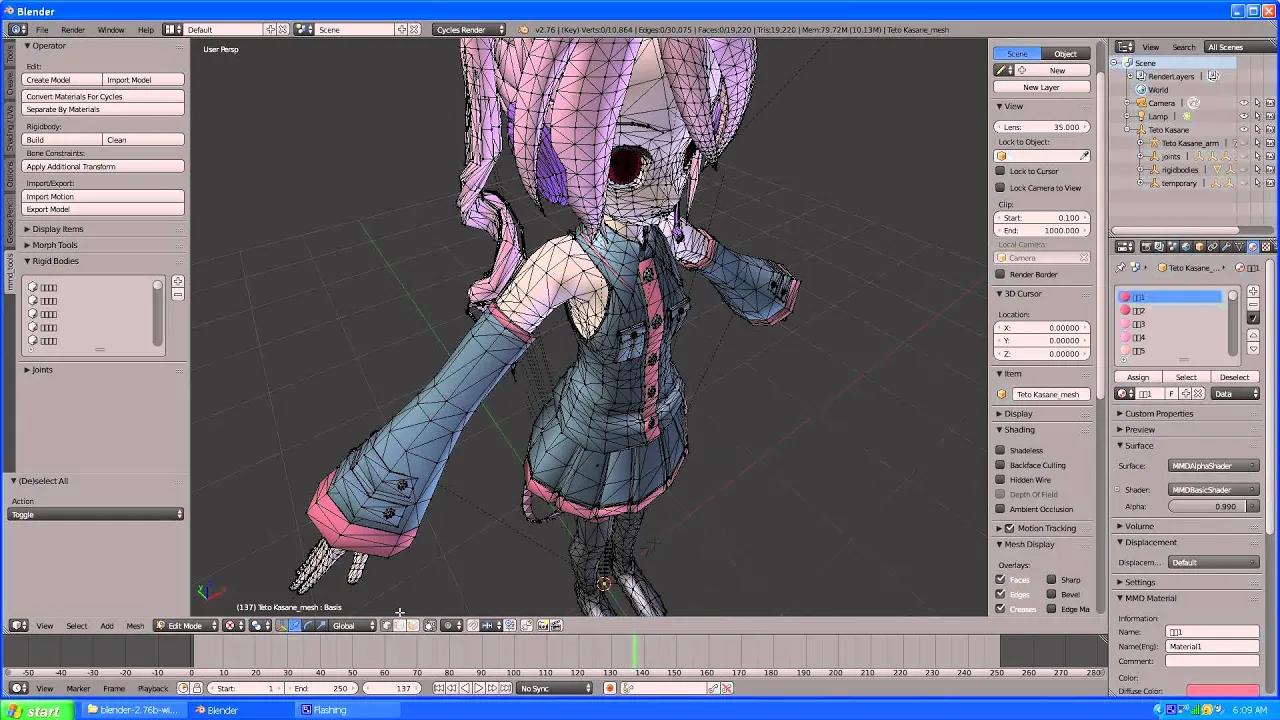1280x720 pixels.
Task: Click the New Layer button
Action: pos(1041,87)
